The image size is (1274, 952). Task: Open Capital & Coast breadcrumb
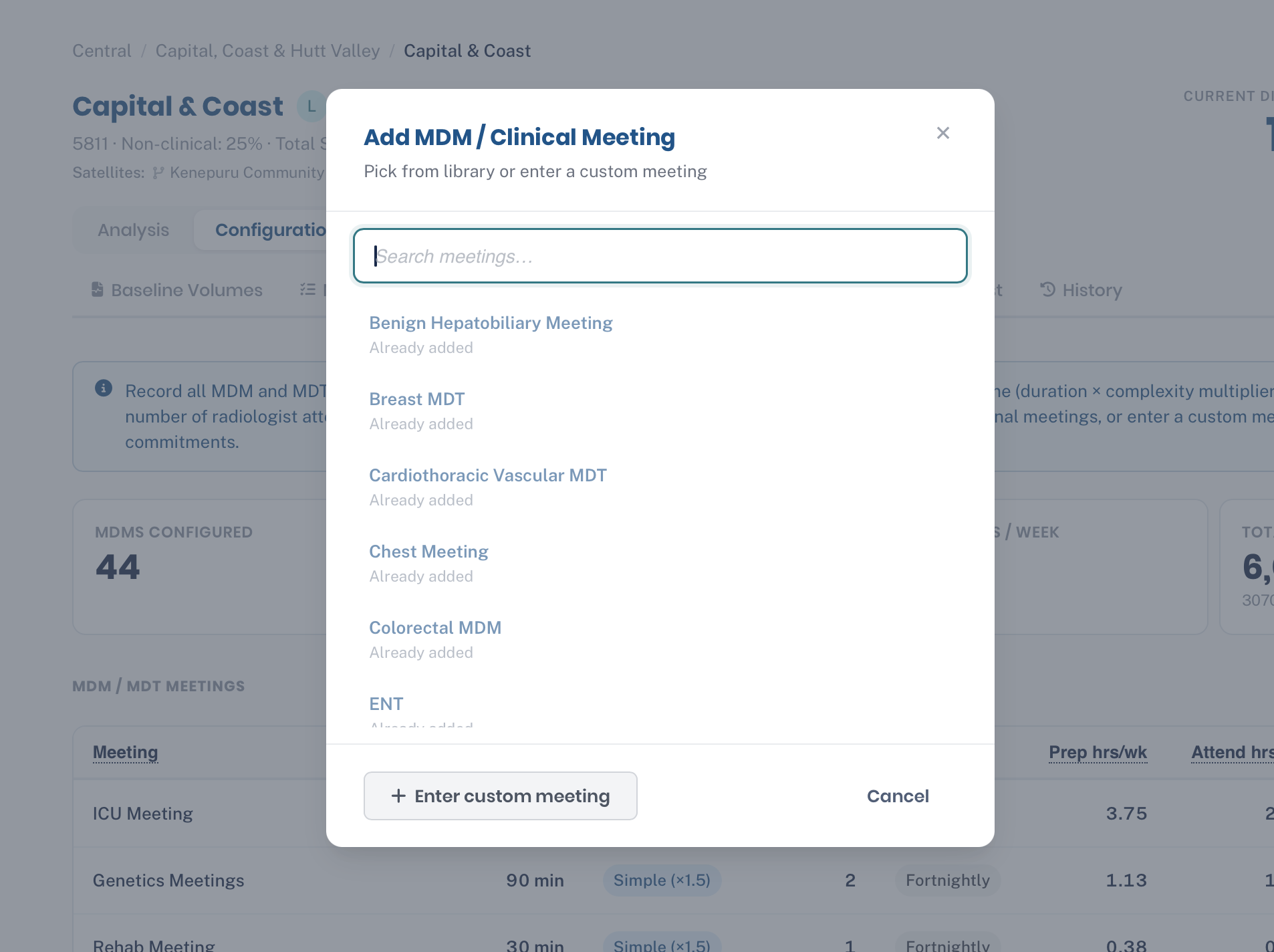pos(467,51)
